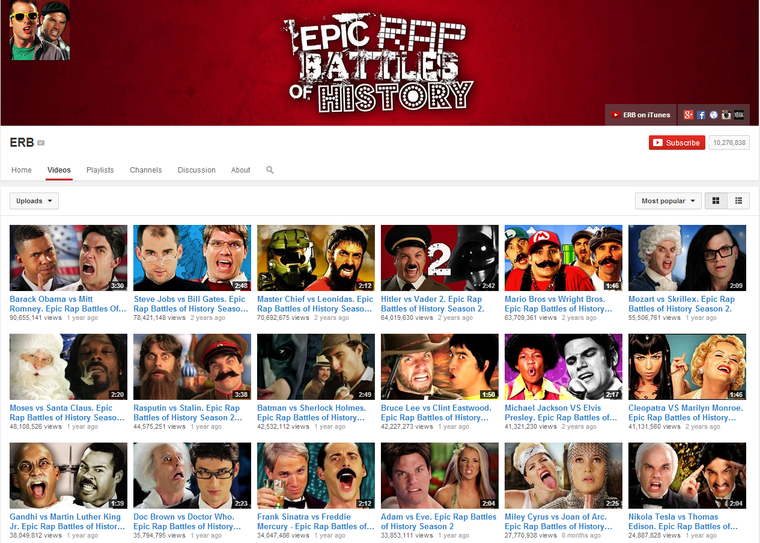Open Mozart vs Skrillex title link

click(681, 304)
